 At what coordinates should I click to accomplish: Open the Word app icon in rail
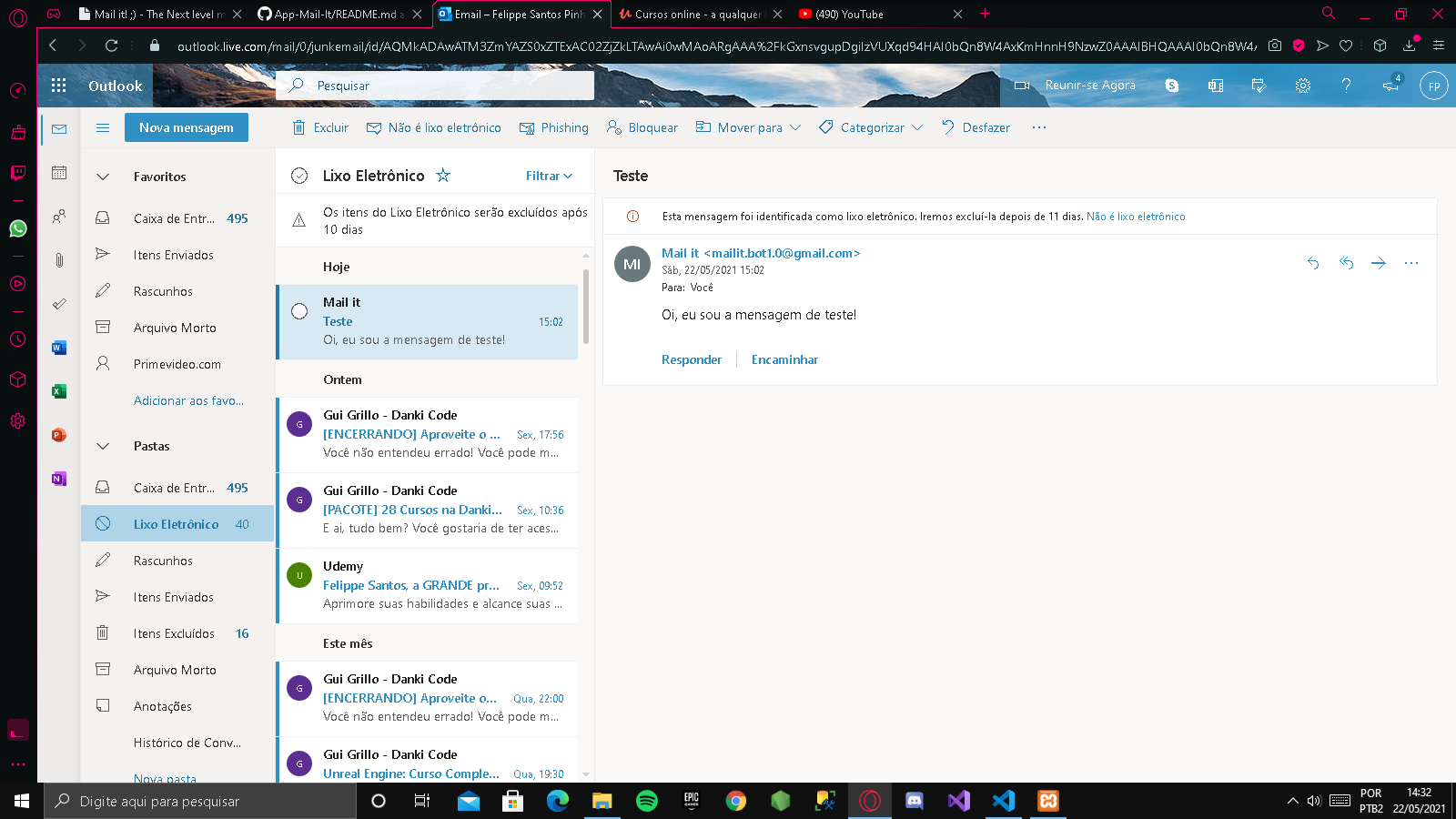(x=59, y=348)
